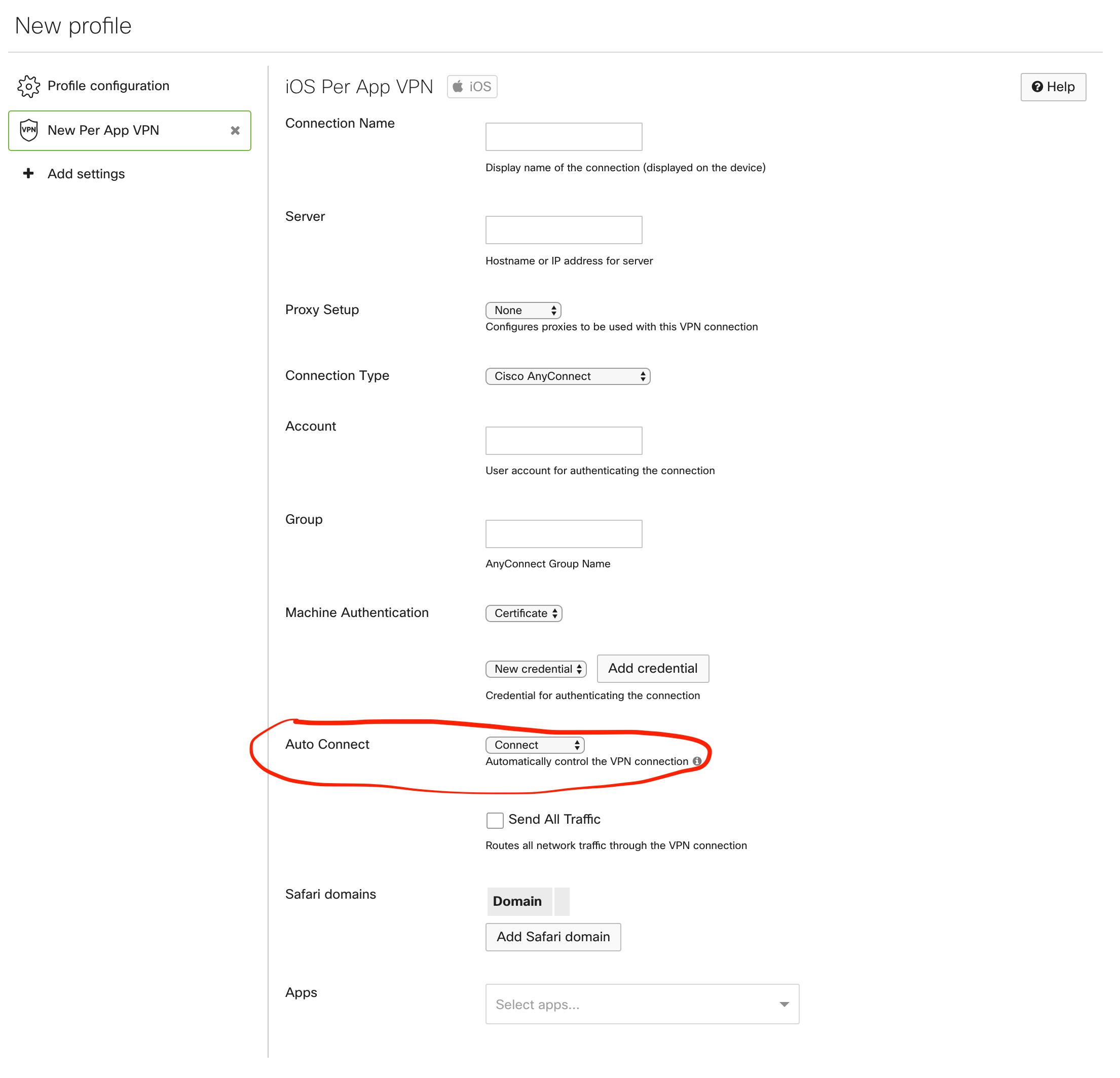The width and height of the screenshot is (1120, 1078).
Task: Click the Add Safari domain button
Action: point(552,937)
